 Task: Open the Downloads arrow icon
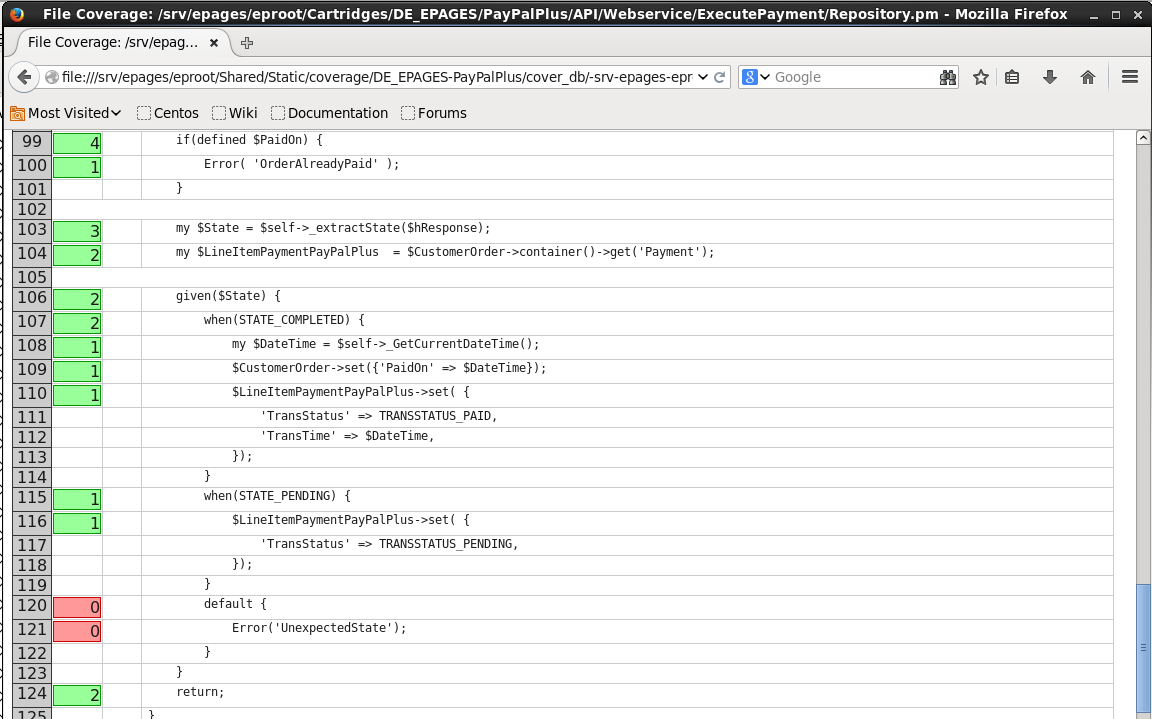1050,77
